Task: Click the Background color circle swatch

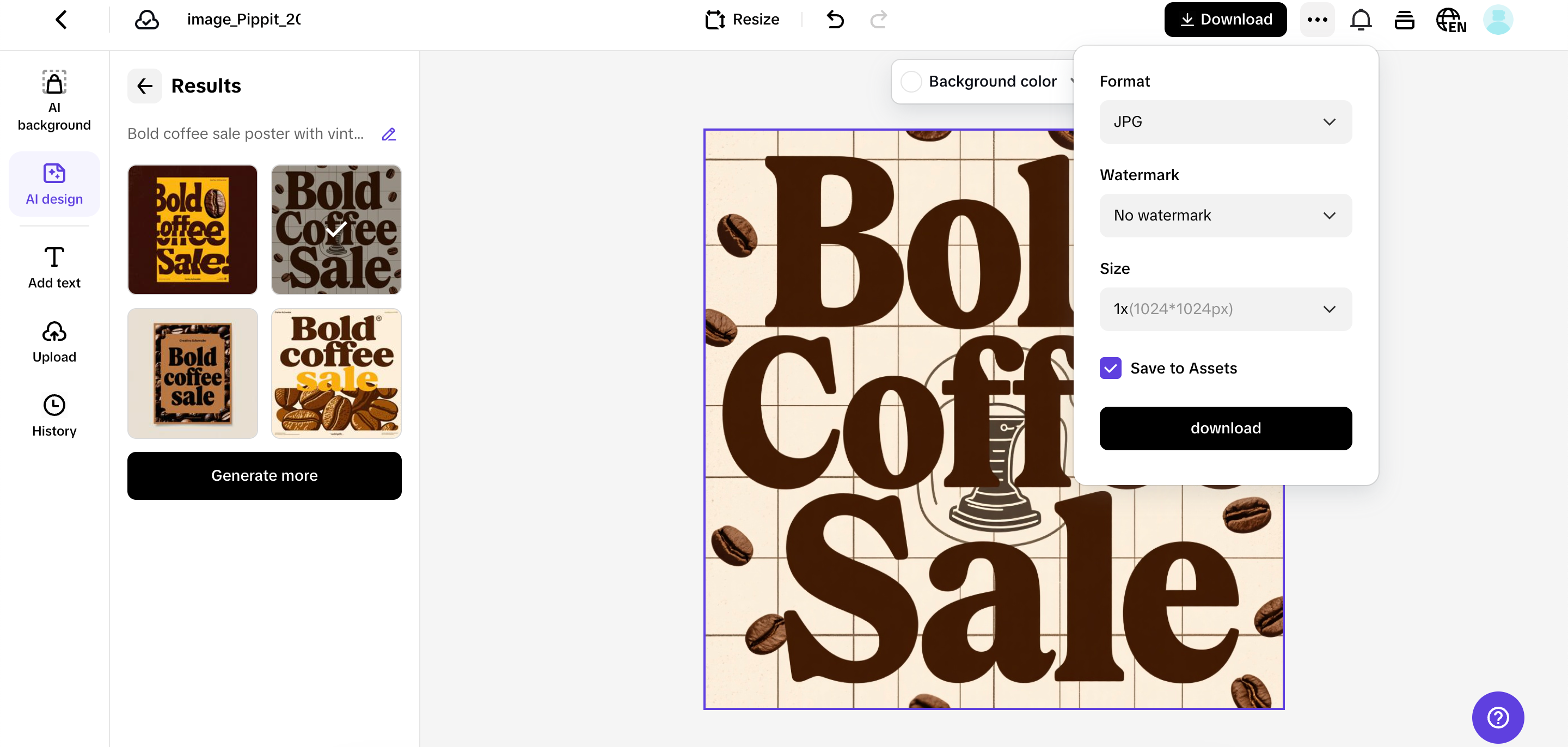Action: [911, 82]
